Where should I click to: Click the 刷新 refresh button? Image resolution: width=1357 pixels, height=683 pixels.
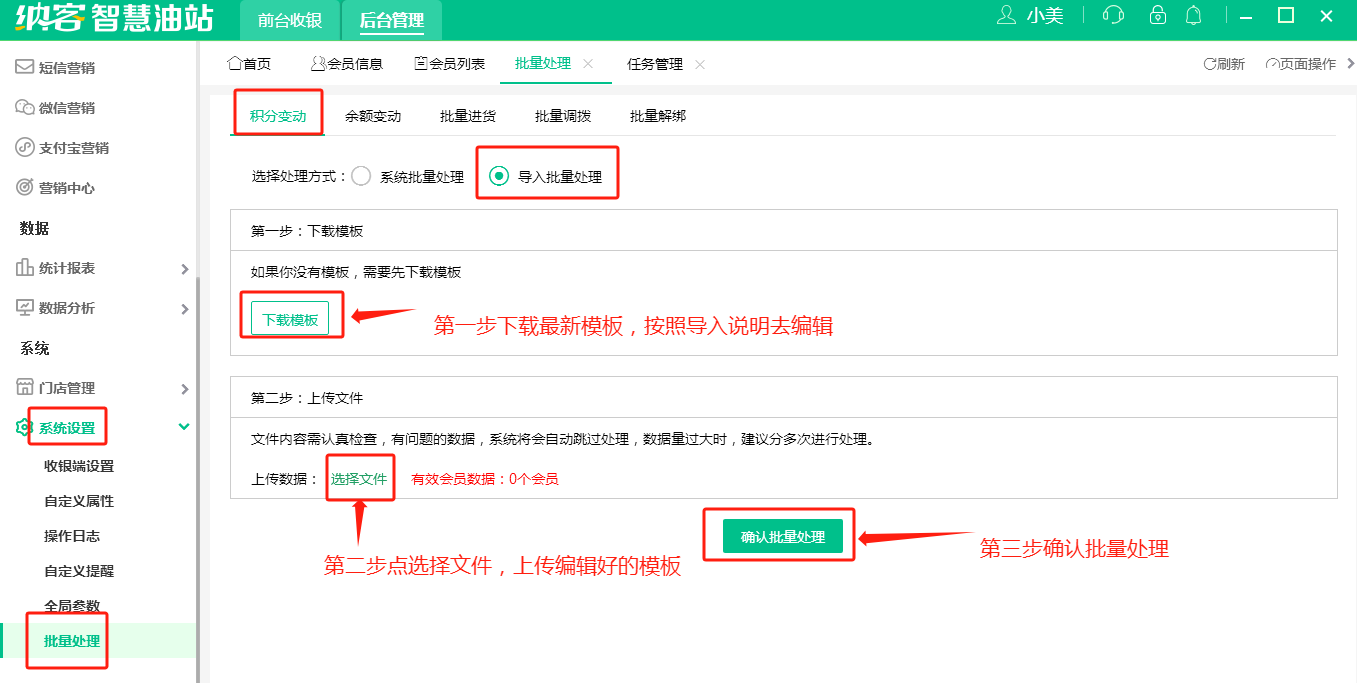click(x=1224, y=64)
